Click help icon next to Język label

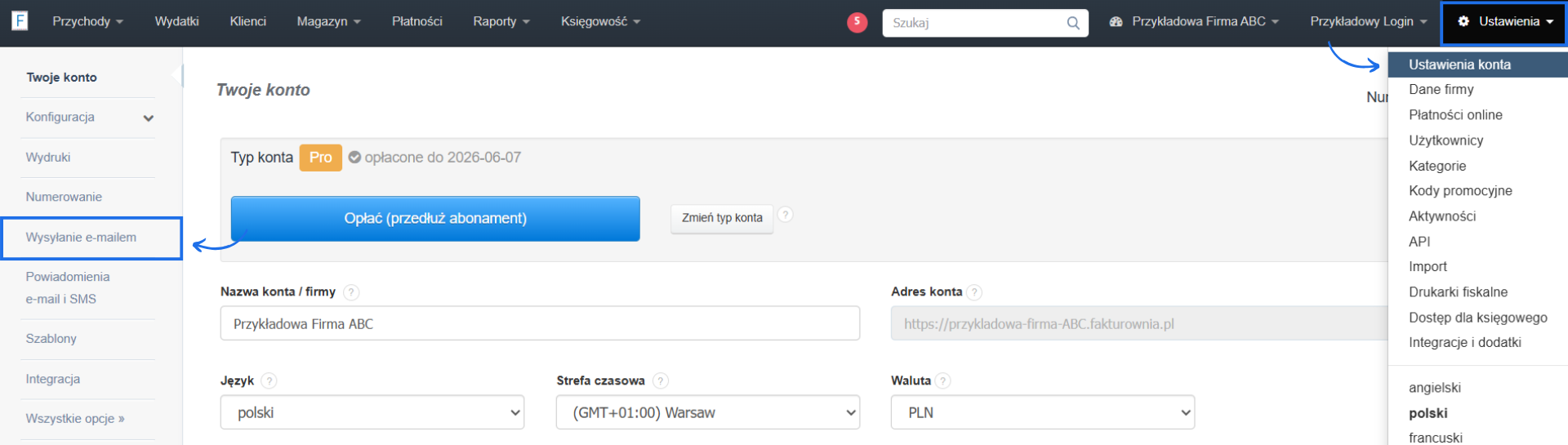(269, 381)
